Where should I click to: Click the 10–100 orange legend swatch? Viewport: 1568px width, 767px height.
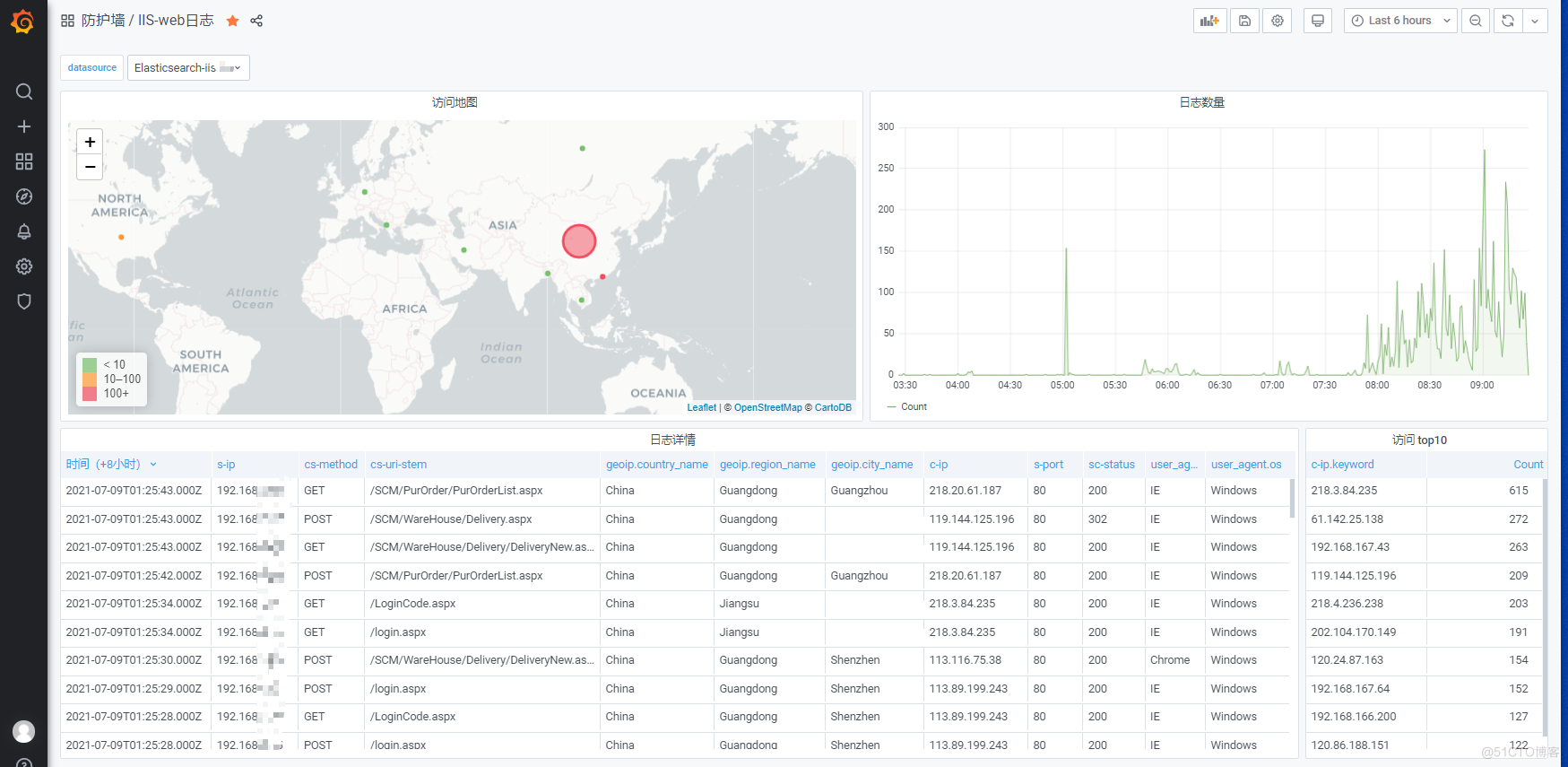click(90, 379)
